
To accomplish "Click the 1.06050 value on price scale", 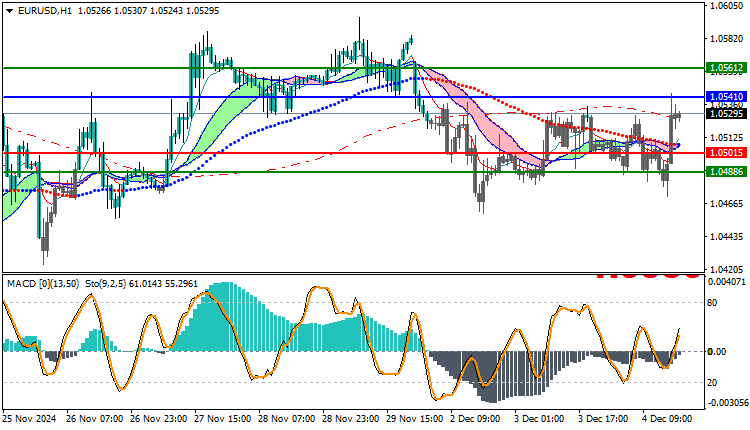I will (x=727, y=6).
